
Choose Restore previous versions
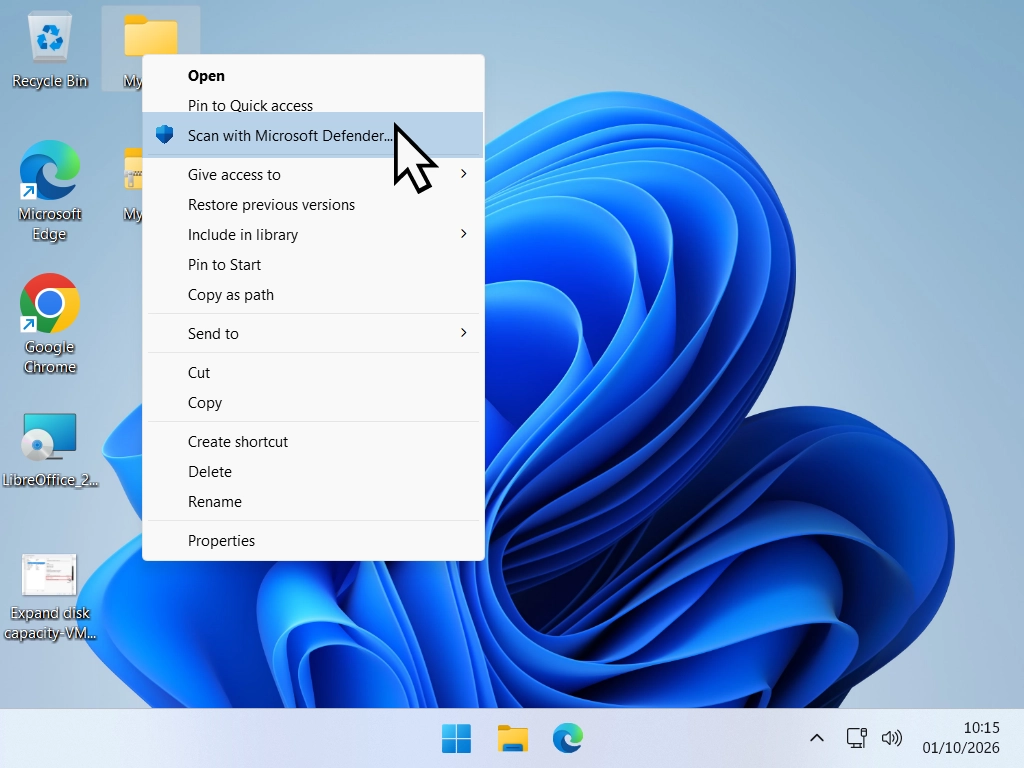point(313,205)
